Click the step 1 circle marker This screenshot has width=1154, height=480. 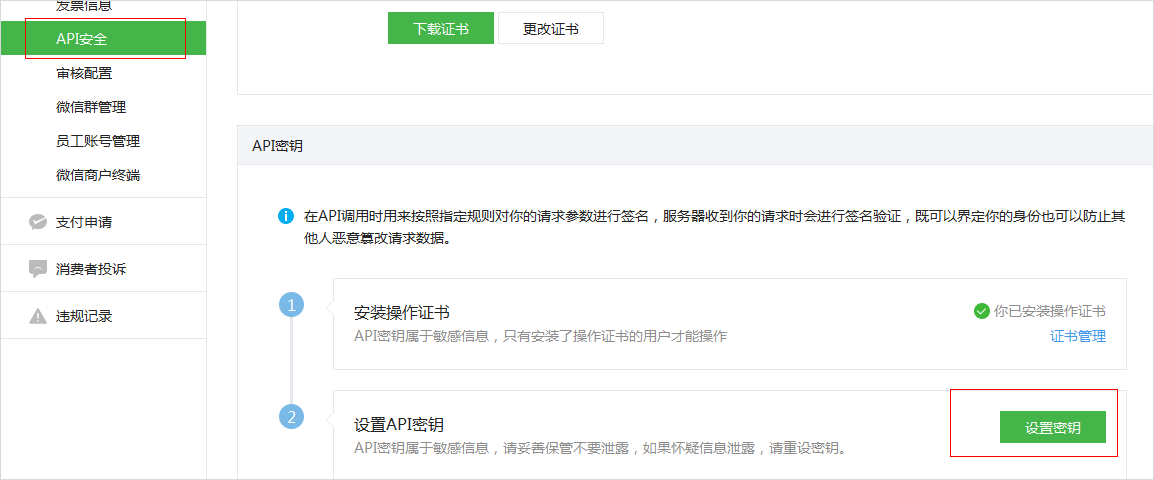(x=291, y=305)
